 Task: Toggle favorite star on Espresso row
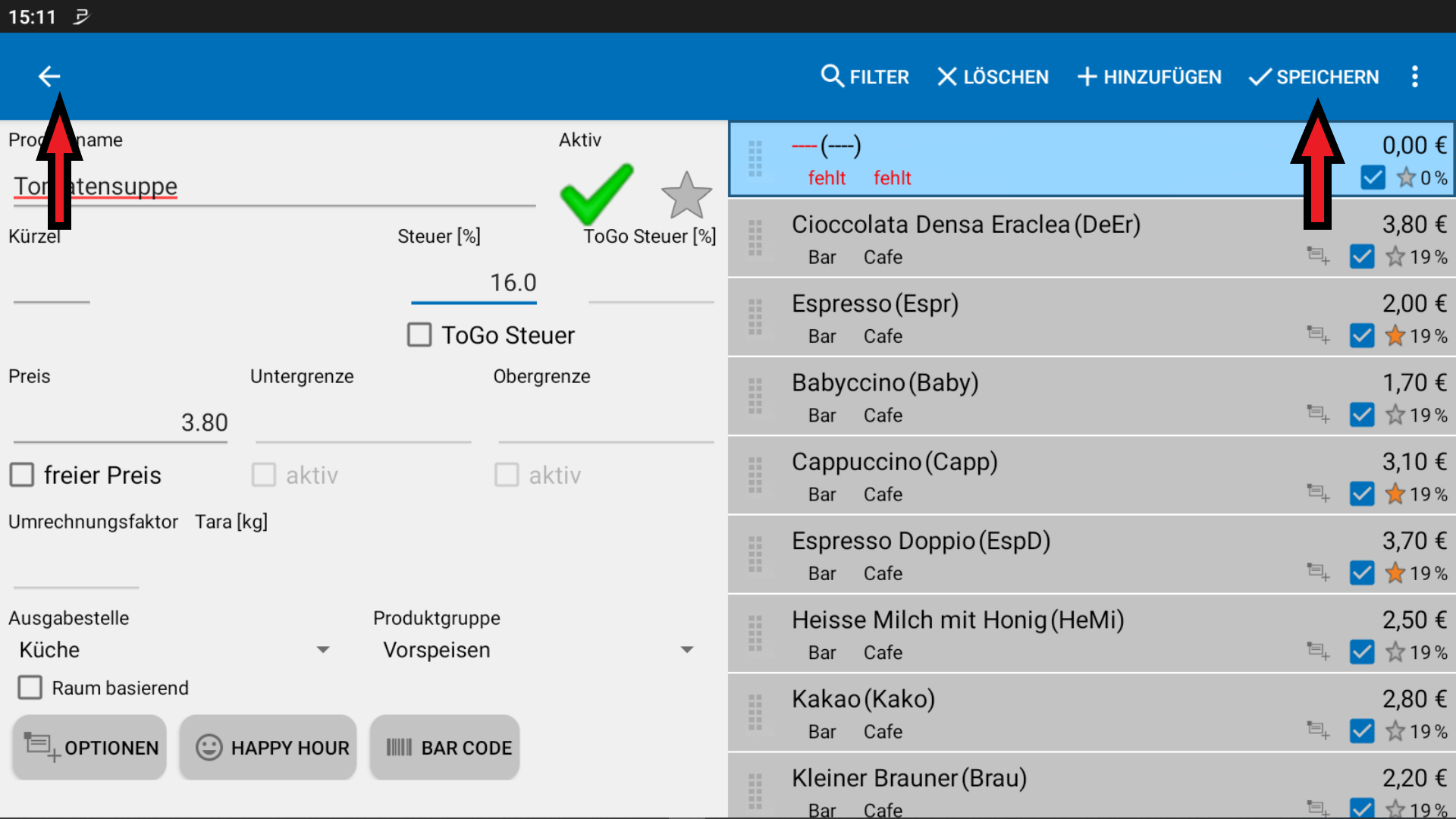(x=1395, y=335)
